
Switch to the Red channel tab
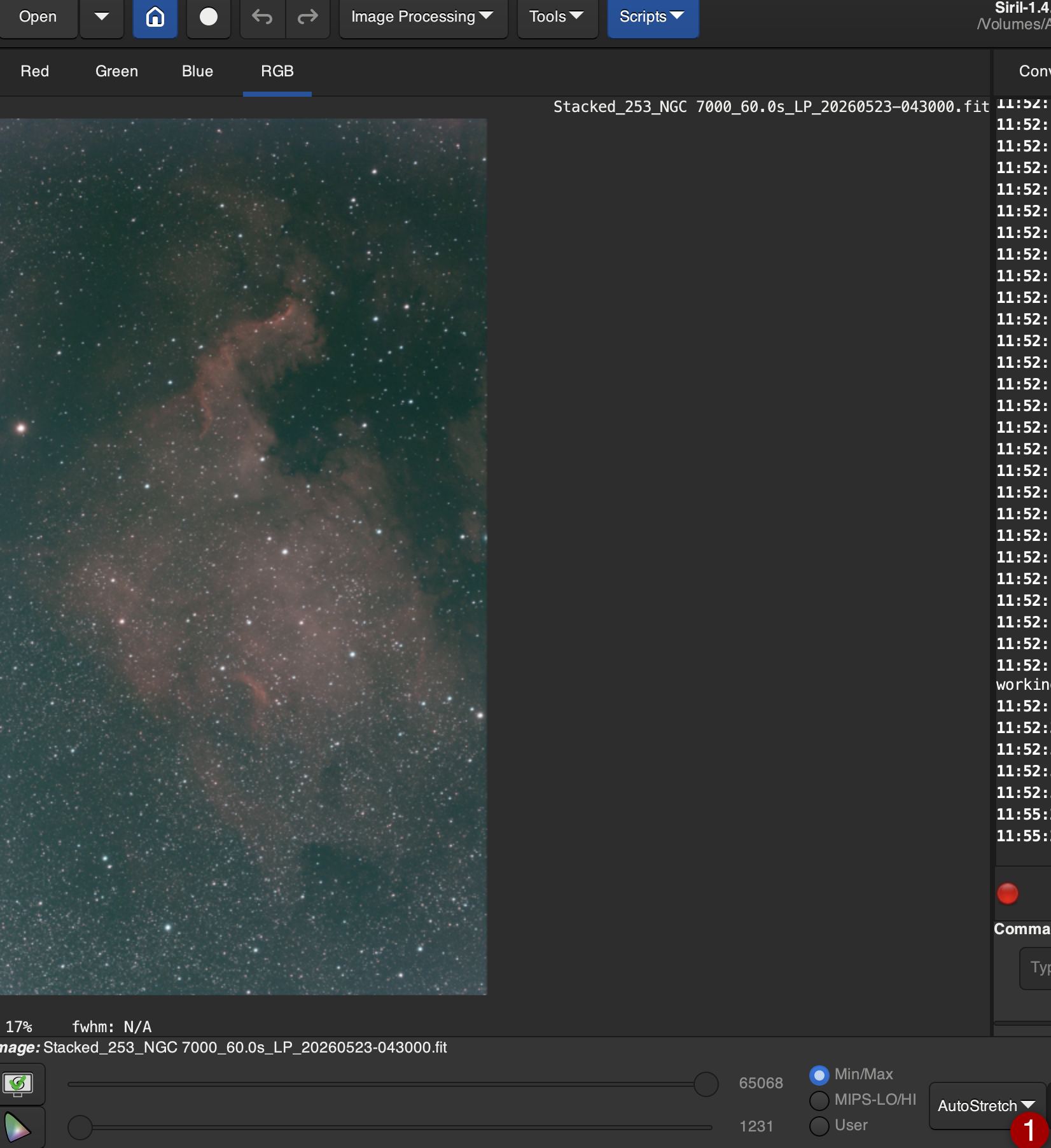point(35,71)
